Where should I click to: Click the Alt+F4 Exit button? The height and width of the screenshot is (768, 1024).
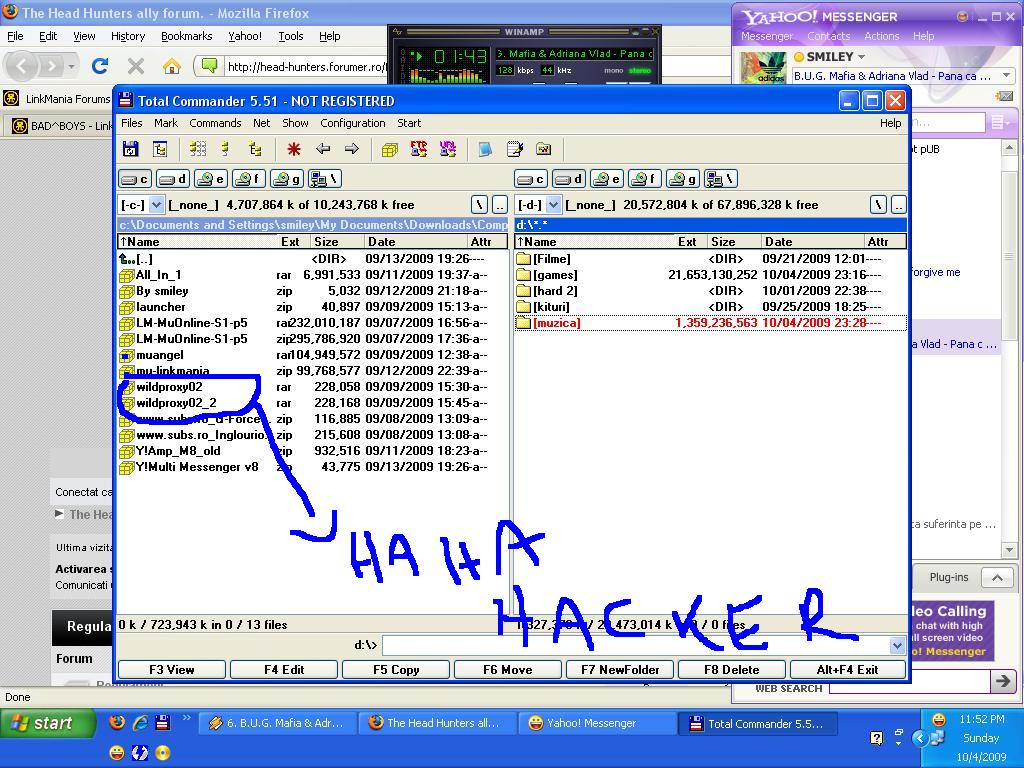[x=848, y=669]
